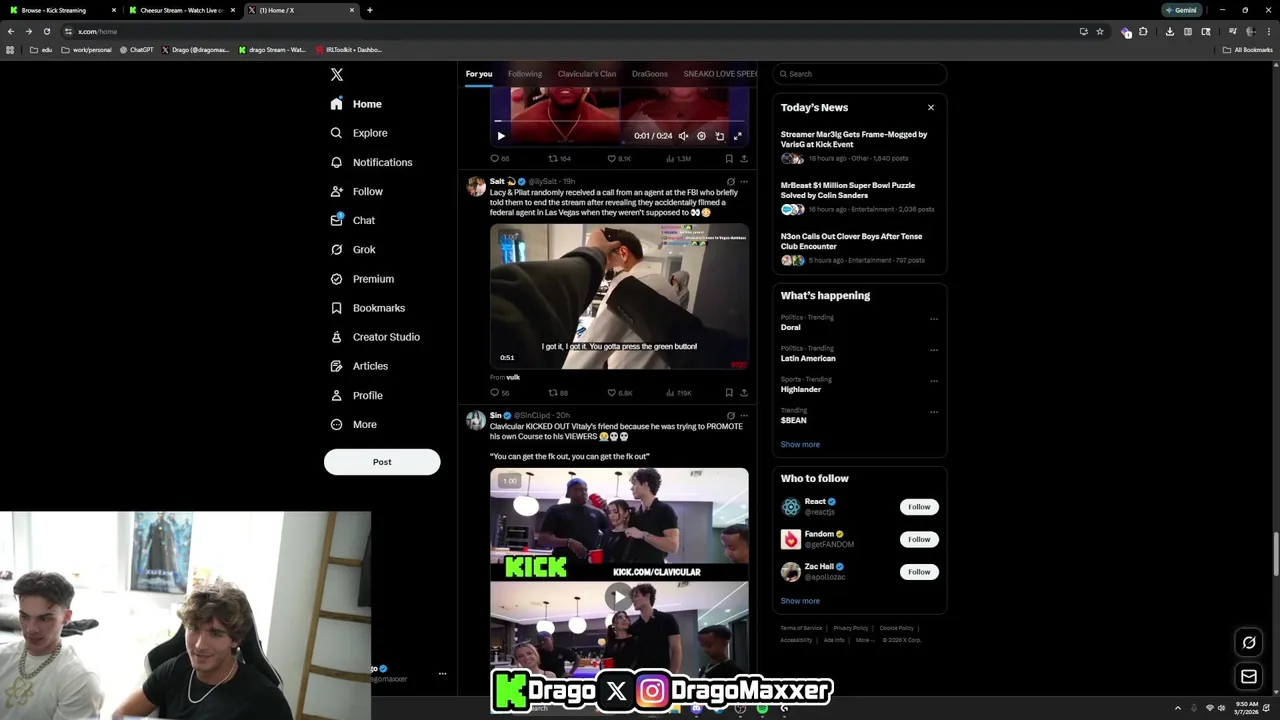Viewport: 1280px width, 720px height.
Task: Open Notifications in the sidebar
Action: [371, 162]
